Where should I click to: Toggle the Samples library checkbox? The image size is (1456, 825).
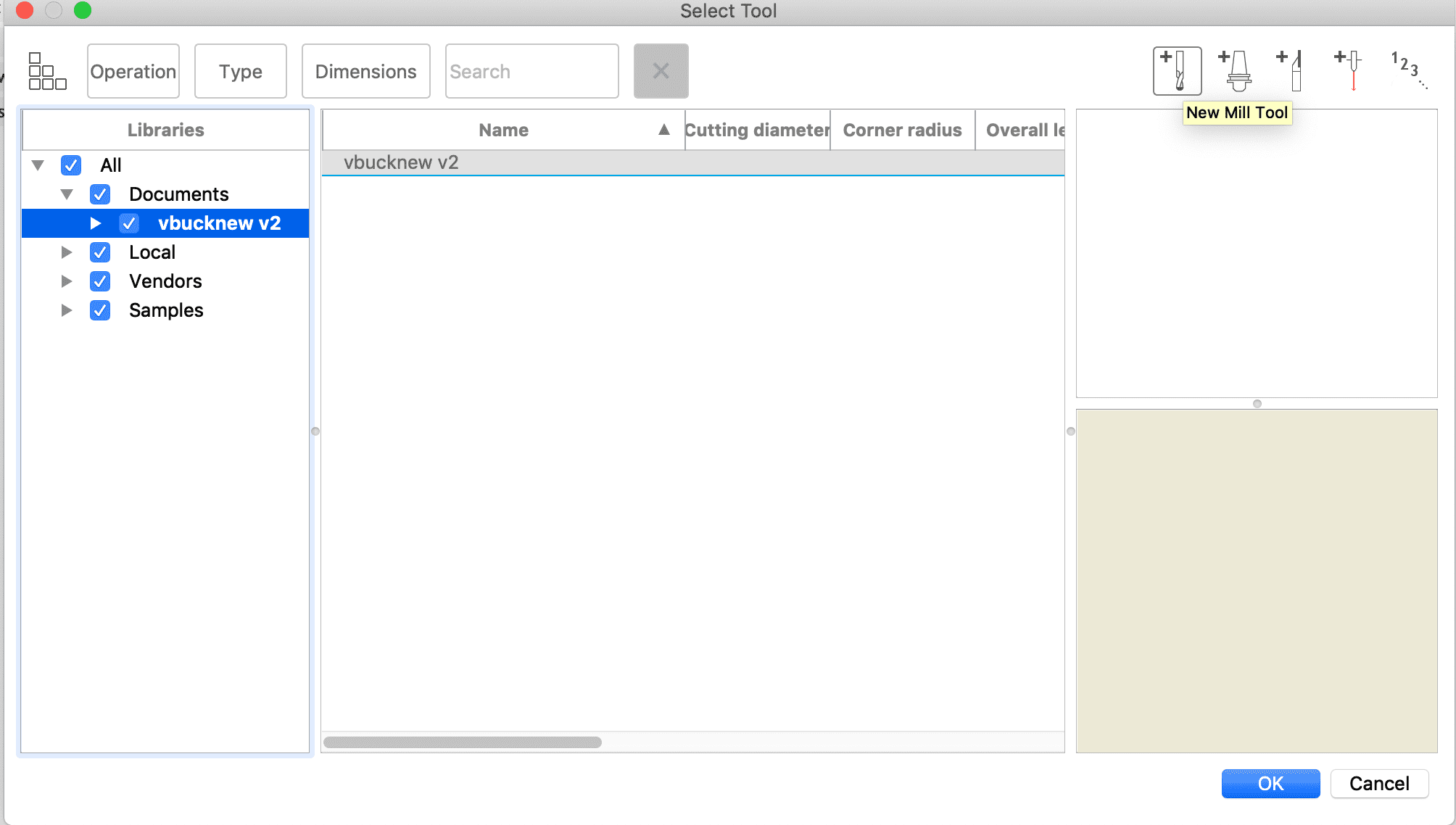100,310
